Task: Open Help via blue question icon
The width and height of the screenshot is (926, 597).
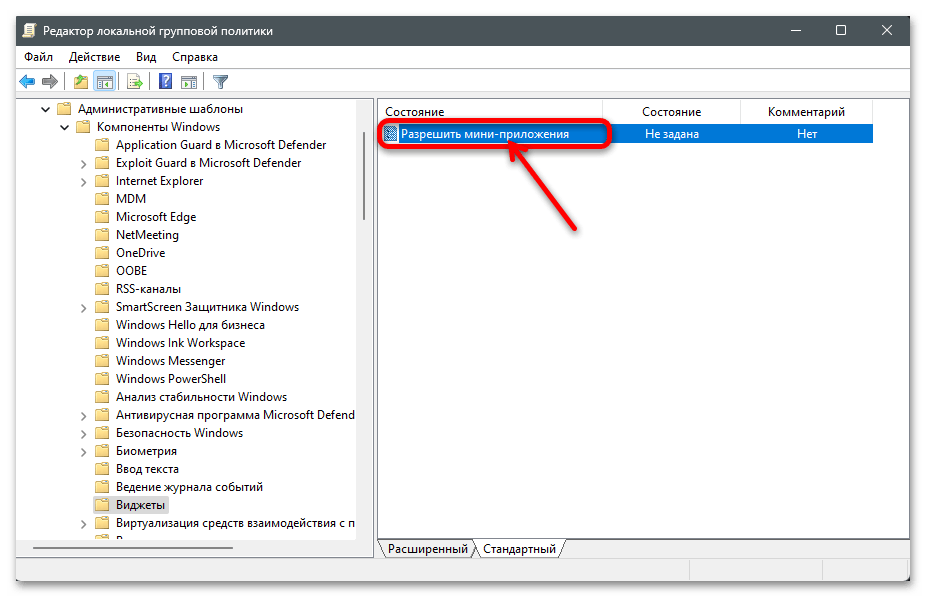Action: click(165, 81)
